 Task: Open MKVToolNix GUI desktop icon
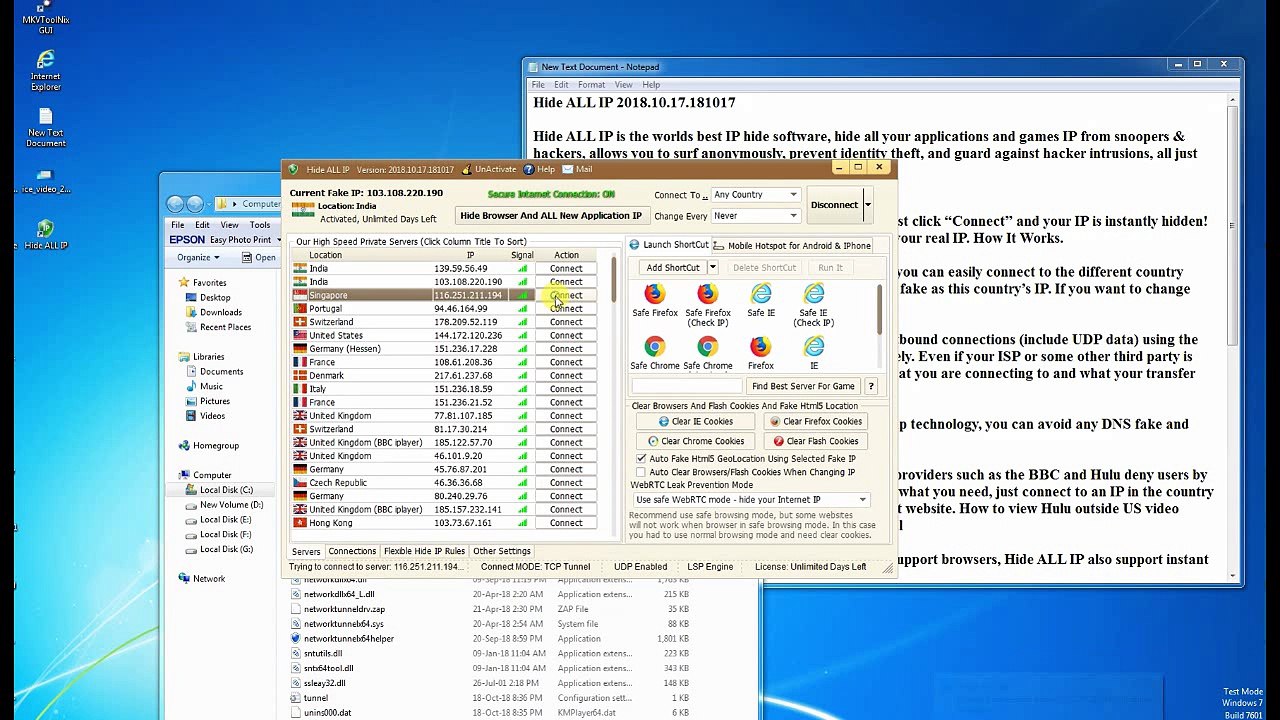(45, 18)
